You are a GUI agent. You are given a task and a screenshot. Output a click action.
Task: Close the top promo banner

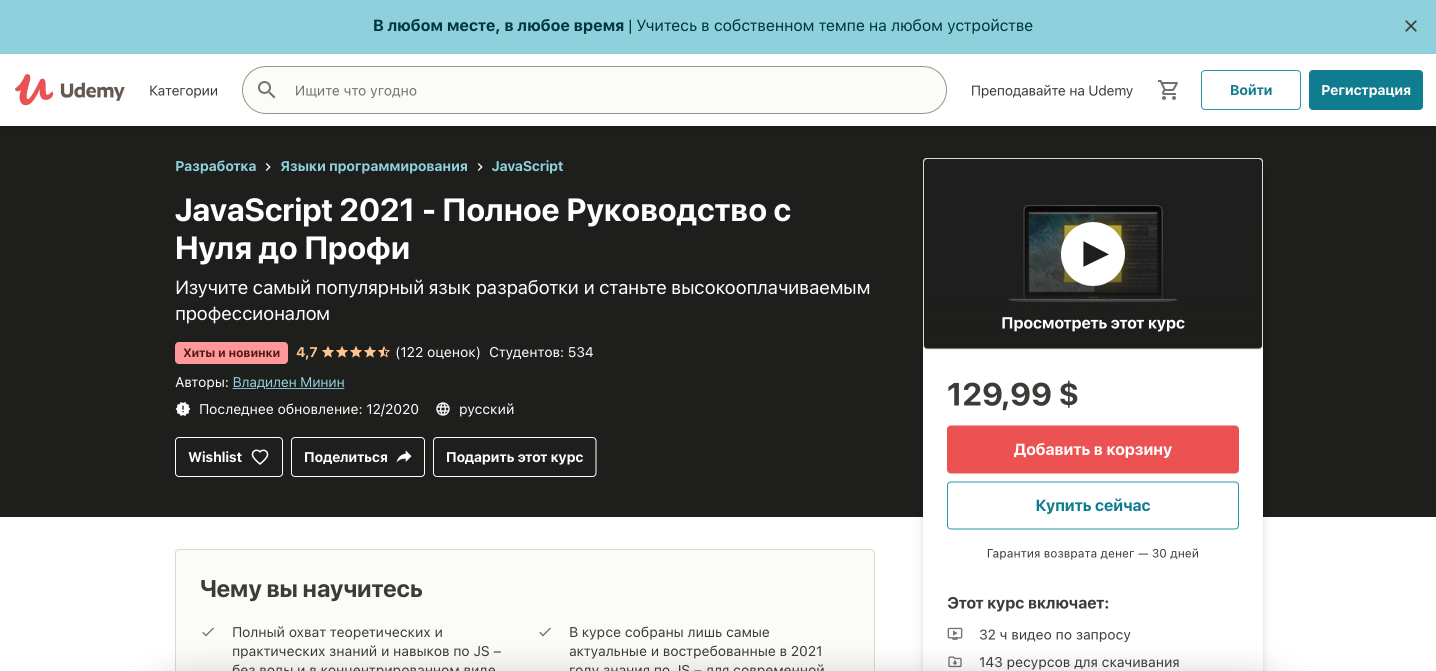[1410, 26]
